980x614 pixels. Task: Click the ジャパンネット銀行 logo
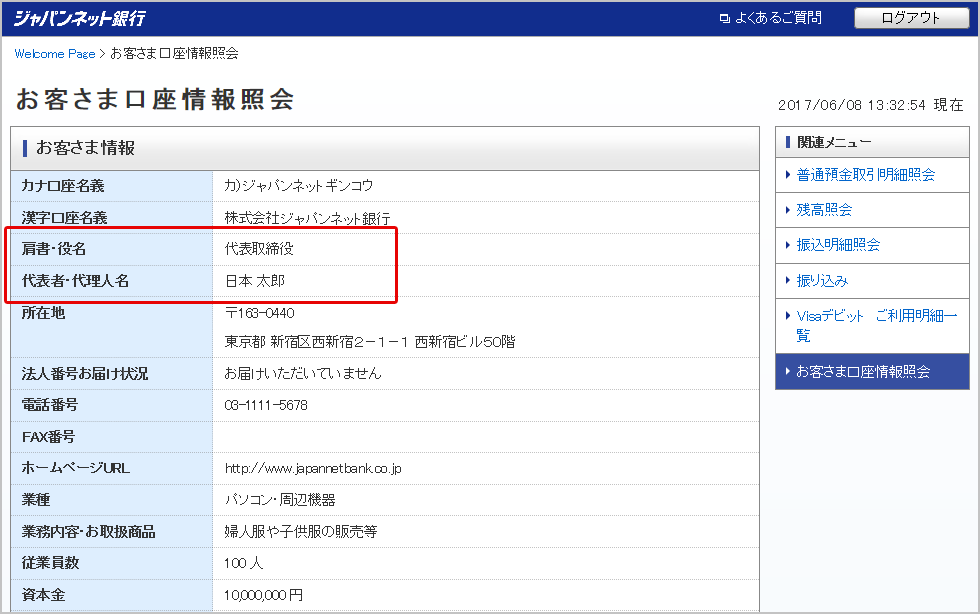click(x=80, y=18)
